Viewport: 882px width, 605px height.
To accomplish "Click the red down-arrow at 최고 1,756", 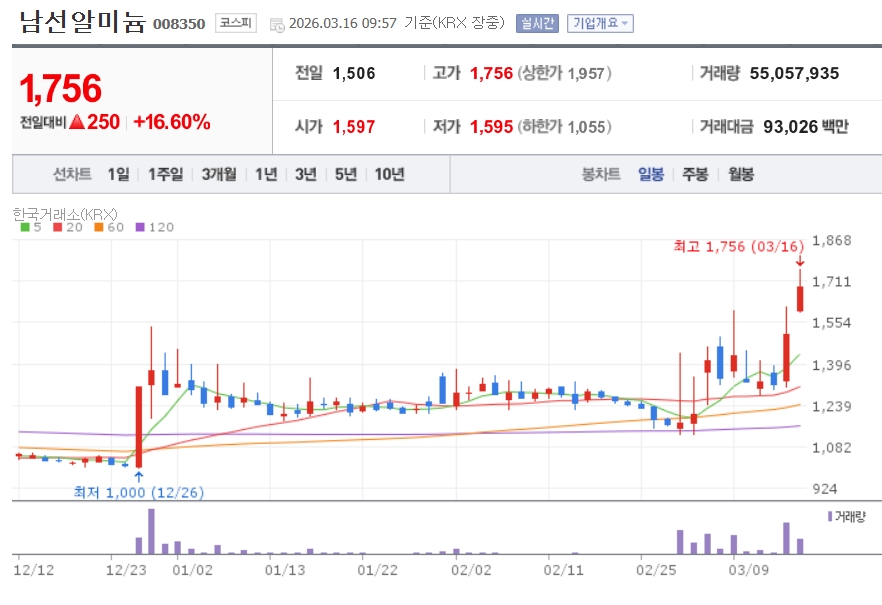I will click(x=800, y=261).
